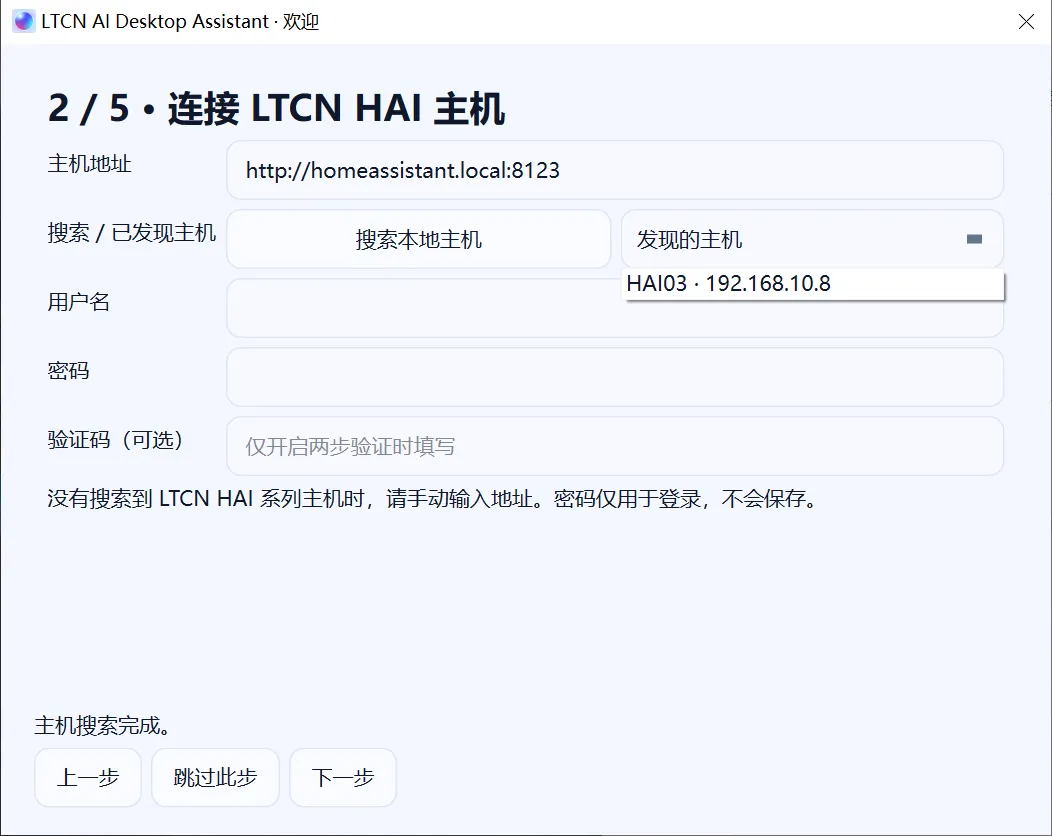1052x836 pixels.
Task: Click the 用户名 input field
Action: [x=615, y=309]
